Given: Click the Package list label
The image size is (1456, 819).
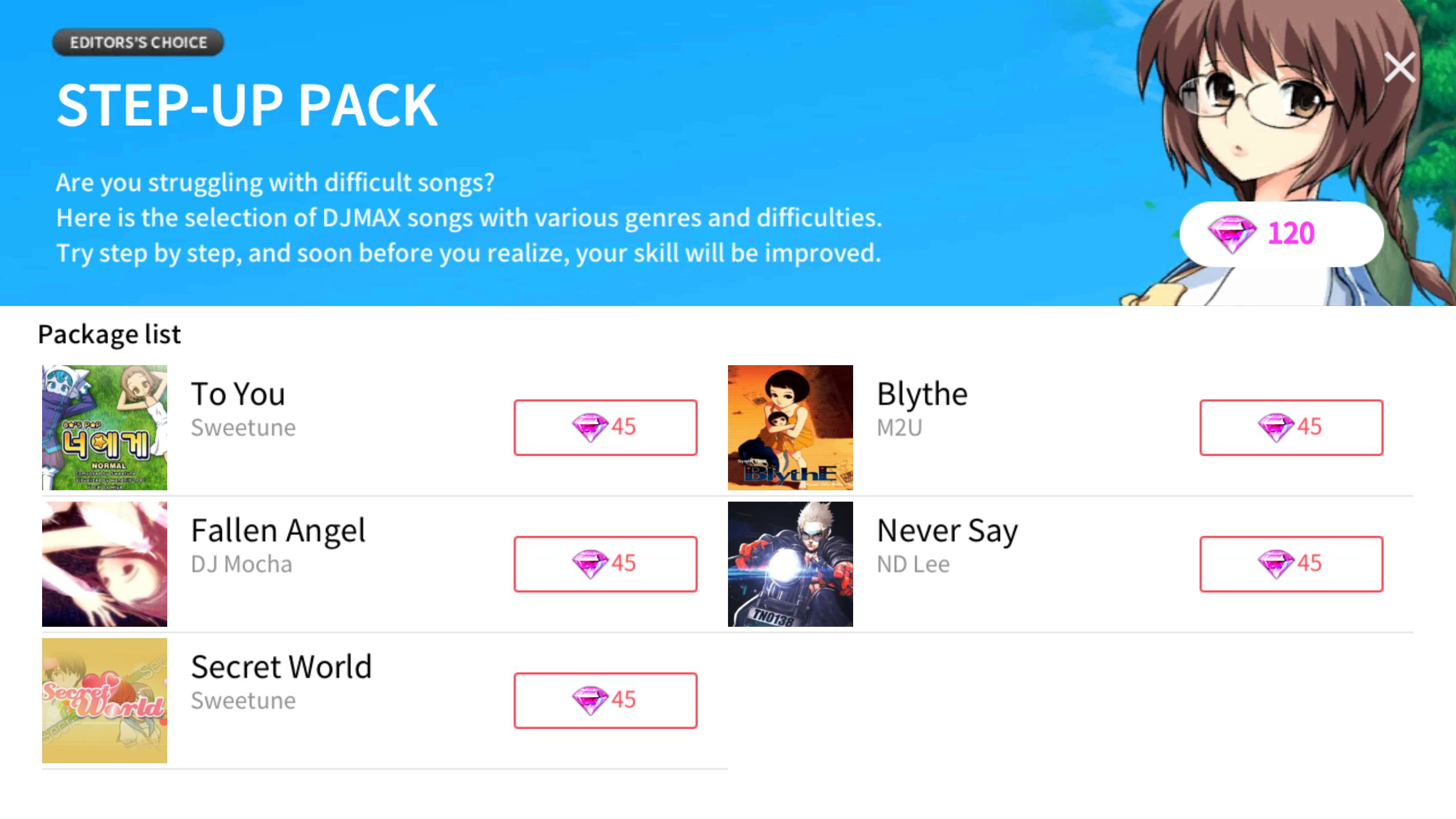Looking at the screenshot, I should [109, 334].
